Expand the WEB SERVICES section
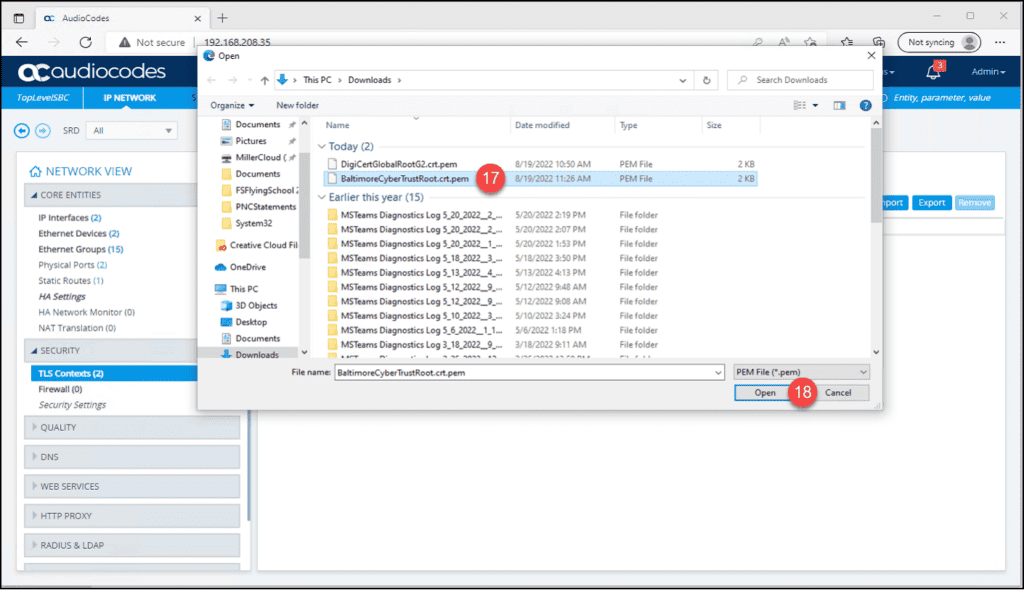The width and height of the screenshot is (1024, 590). 132,486
